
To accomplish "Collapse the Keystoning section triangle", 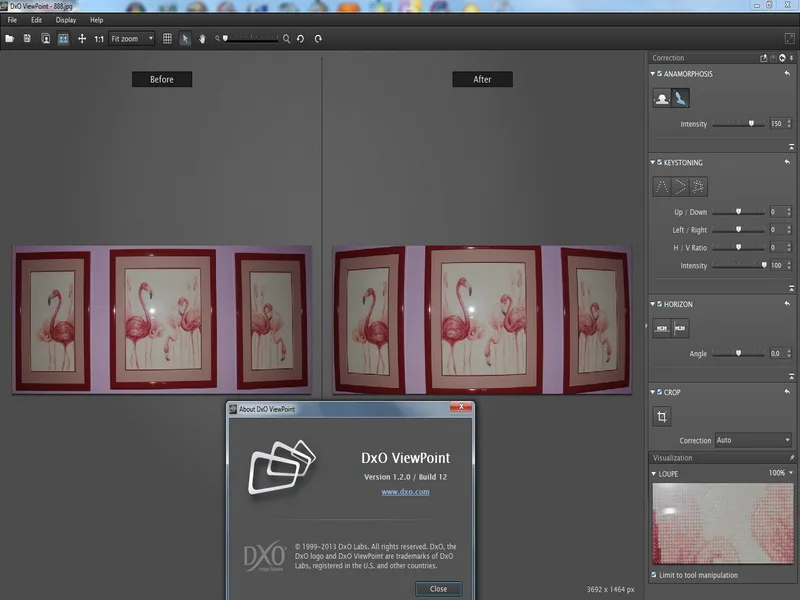I will click(653, 162).
